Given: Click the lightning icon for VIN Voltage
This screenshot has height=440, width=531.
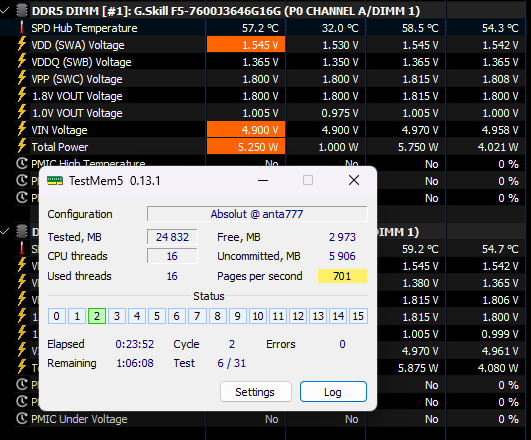Looking at the screenshot, I should pyautogui.click(x=22, y=129).
